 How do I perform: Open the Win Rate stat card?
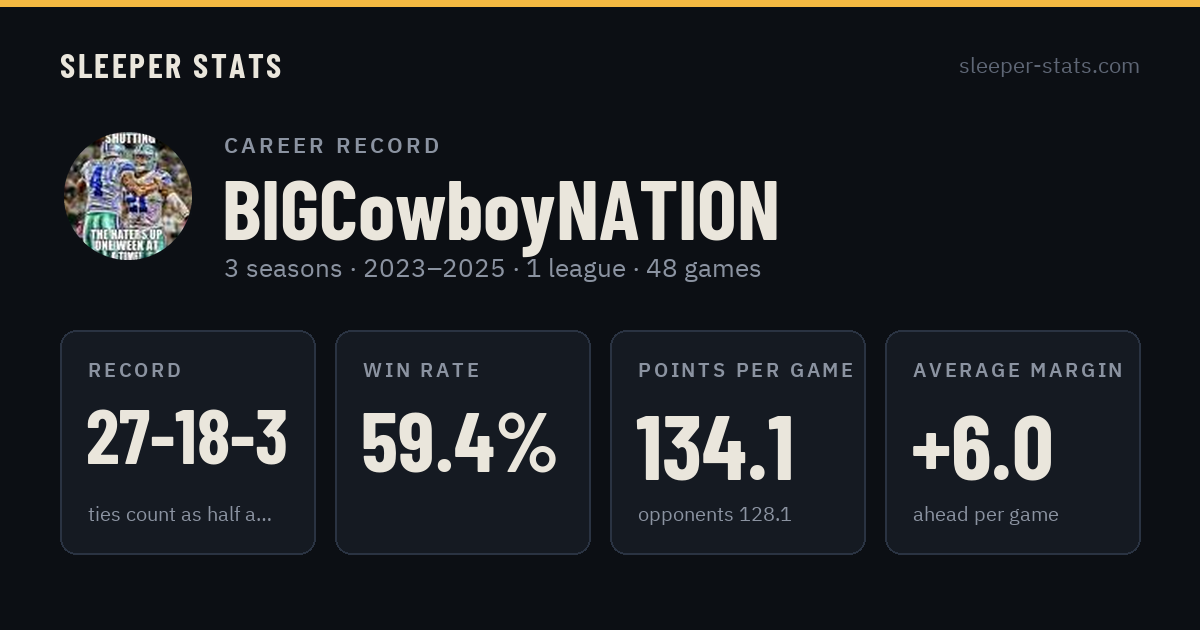click(463, 442)
